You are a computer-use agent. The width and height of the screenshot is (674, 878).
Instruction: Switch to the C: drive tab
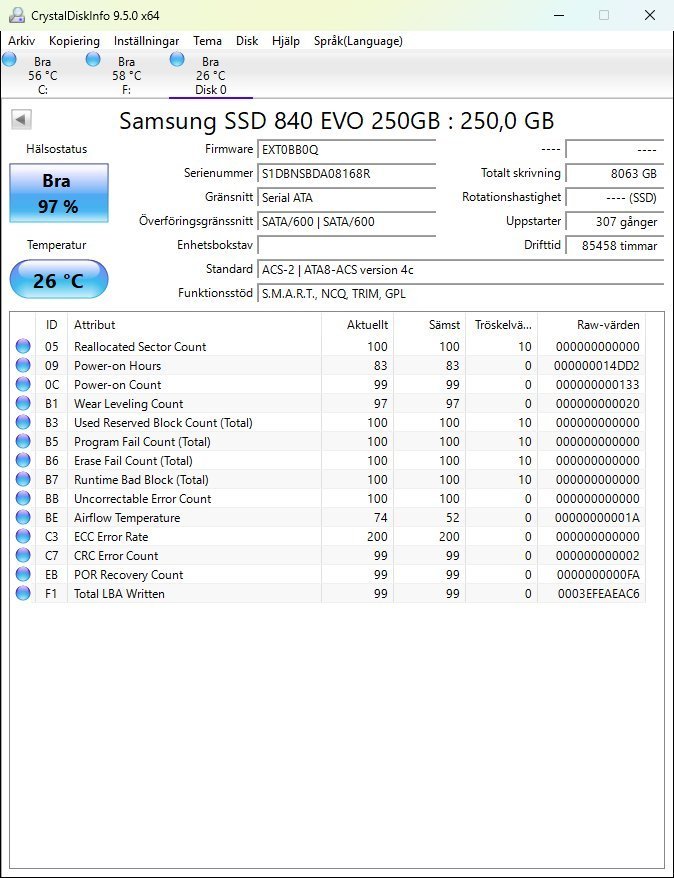(43, 75)
